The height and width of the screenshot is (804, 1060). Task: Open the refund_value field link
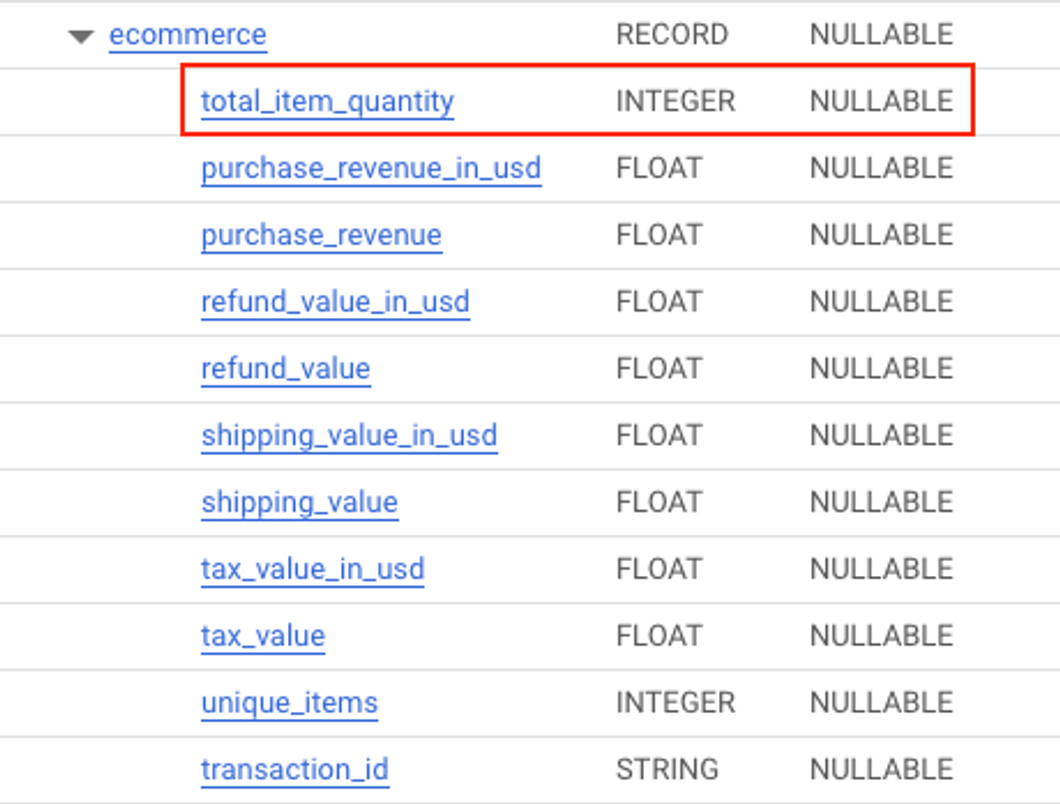[286, 369]
